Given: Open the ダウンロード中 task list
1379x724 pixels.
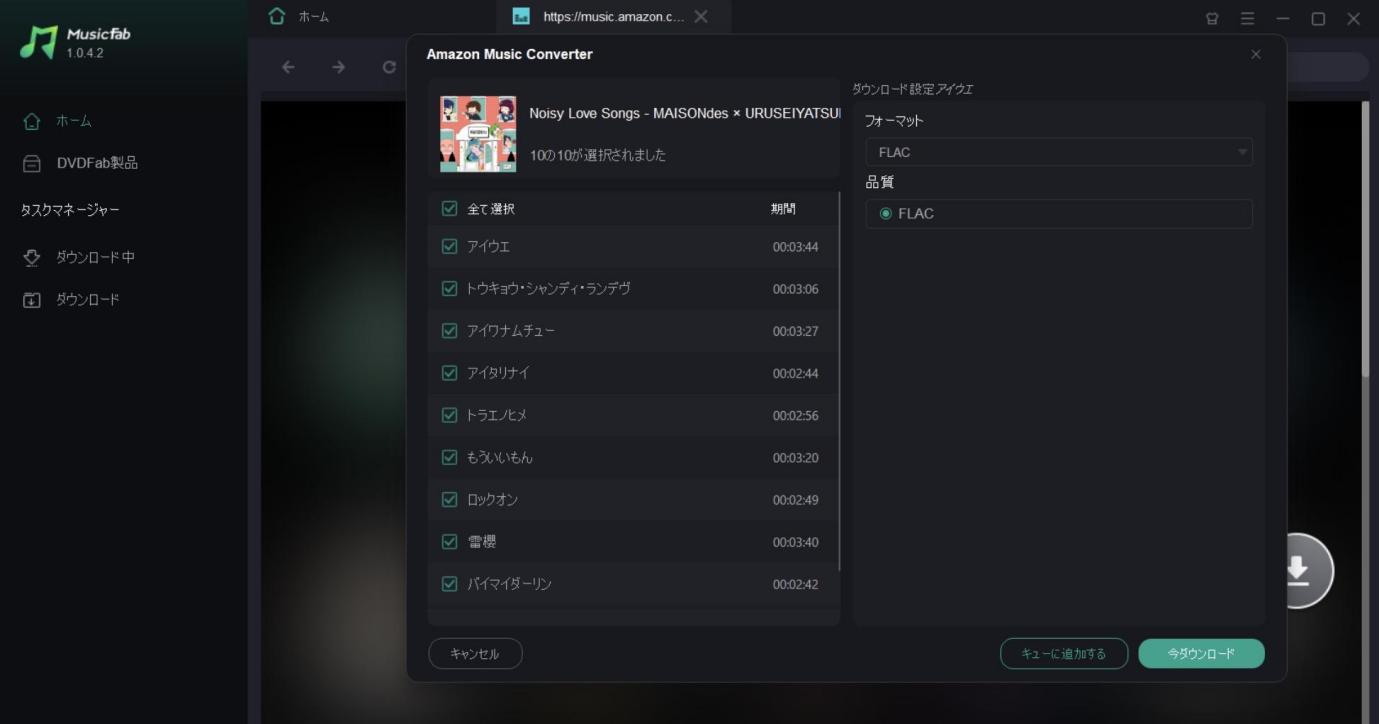Looking at the screenshot, I should [x=79, y=257].
